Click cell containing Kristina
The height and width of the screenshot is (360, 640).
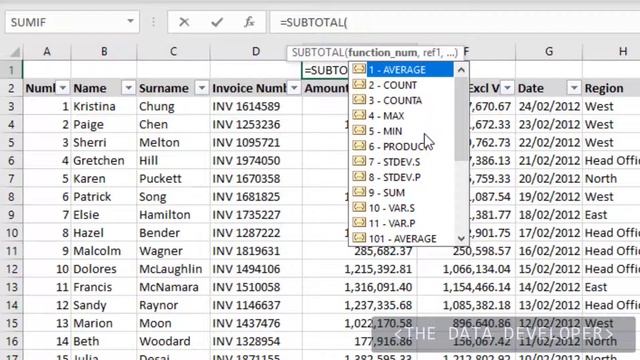pyautogui.click(x=104, y=107)
